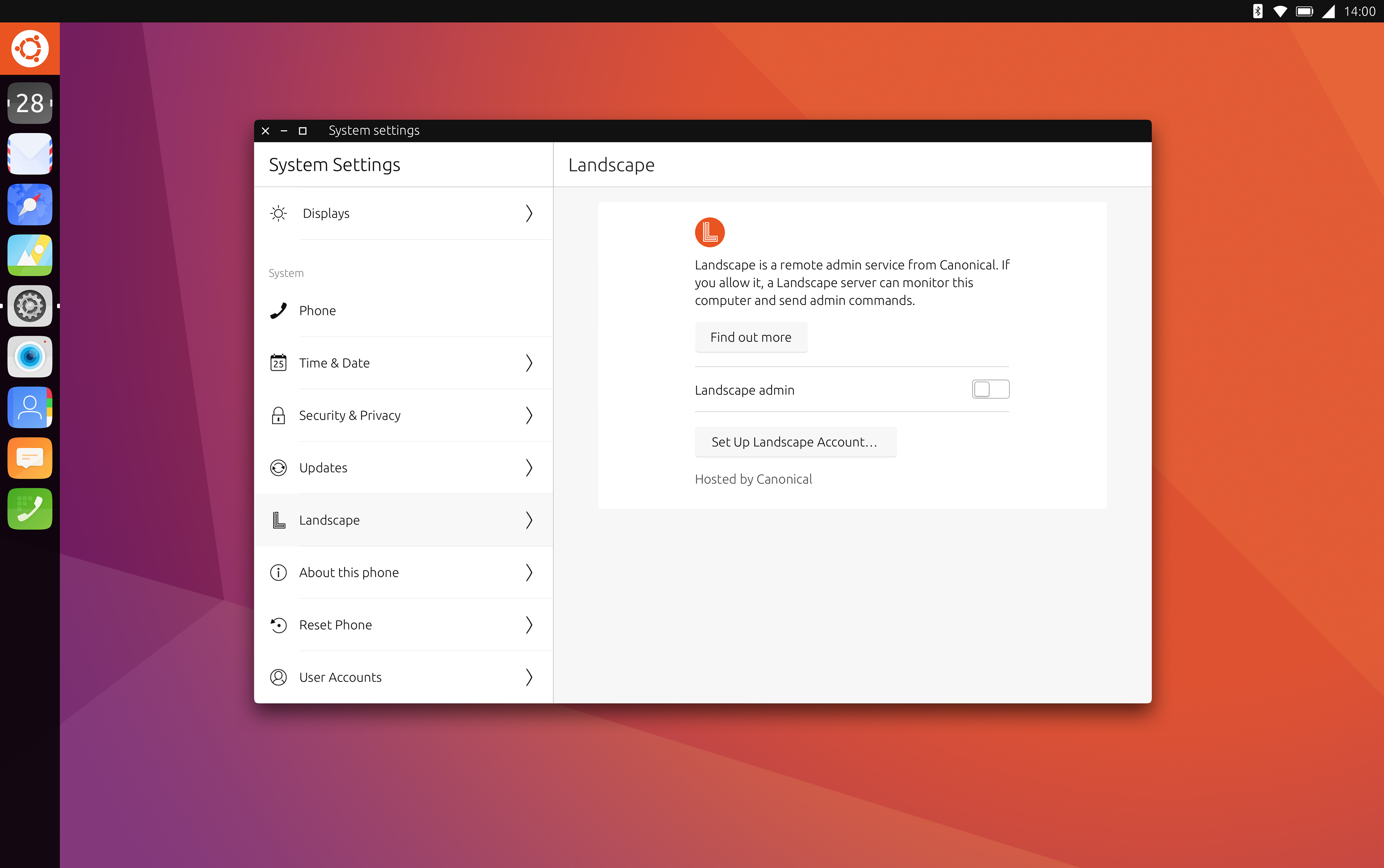Expand Landscape chevron arrow
1384x868 pixels.
pyautogui.click(x=529, y=520)
